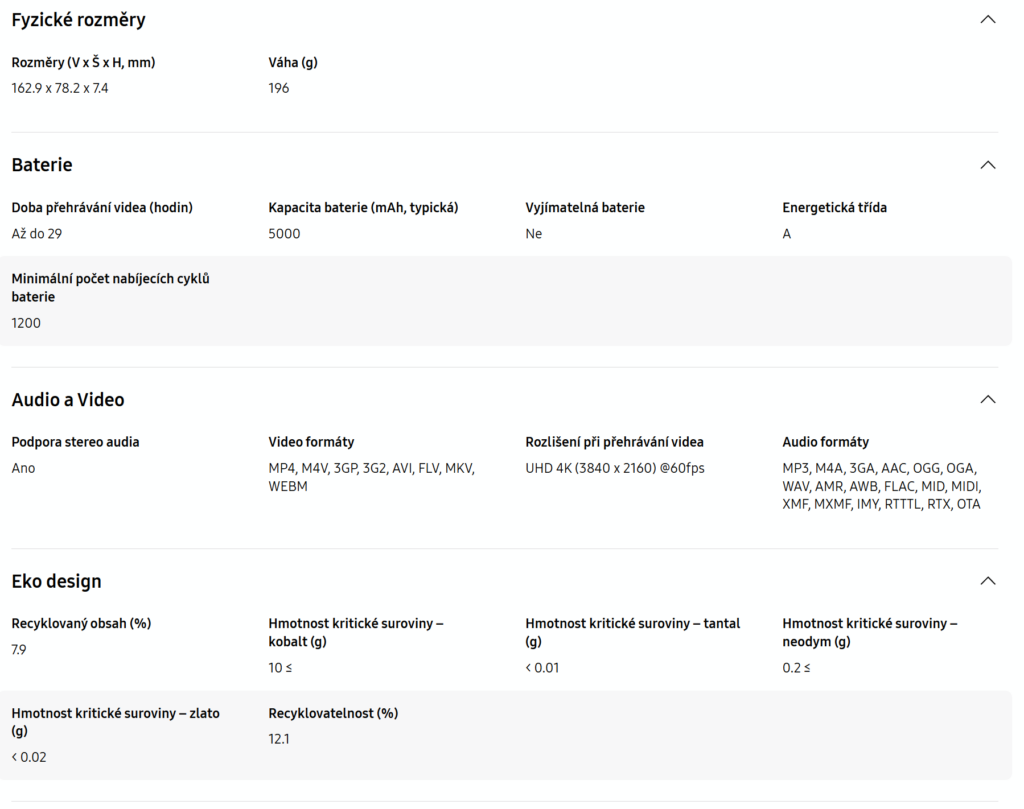Image resolution: width=1024 pixels, height=809 pixels.
Task: Collapse the Audio a Video chevron
Action: click(x=988, y=399)
